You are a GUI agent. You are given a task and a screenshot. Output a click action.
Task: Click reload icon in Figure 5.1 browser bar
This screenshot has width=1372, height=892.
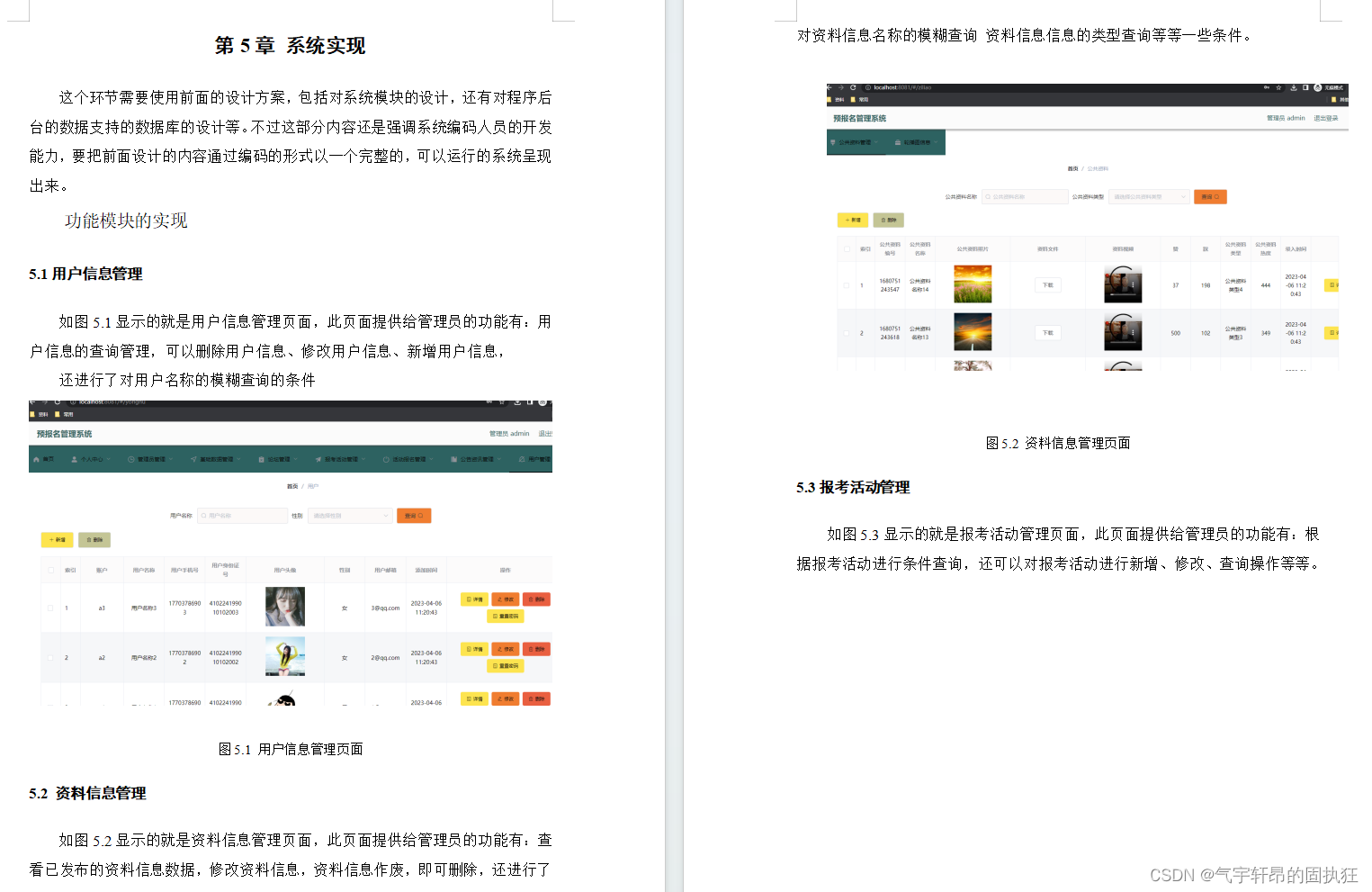(x=58, y=402)
